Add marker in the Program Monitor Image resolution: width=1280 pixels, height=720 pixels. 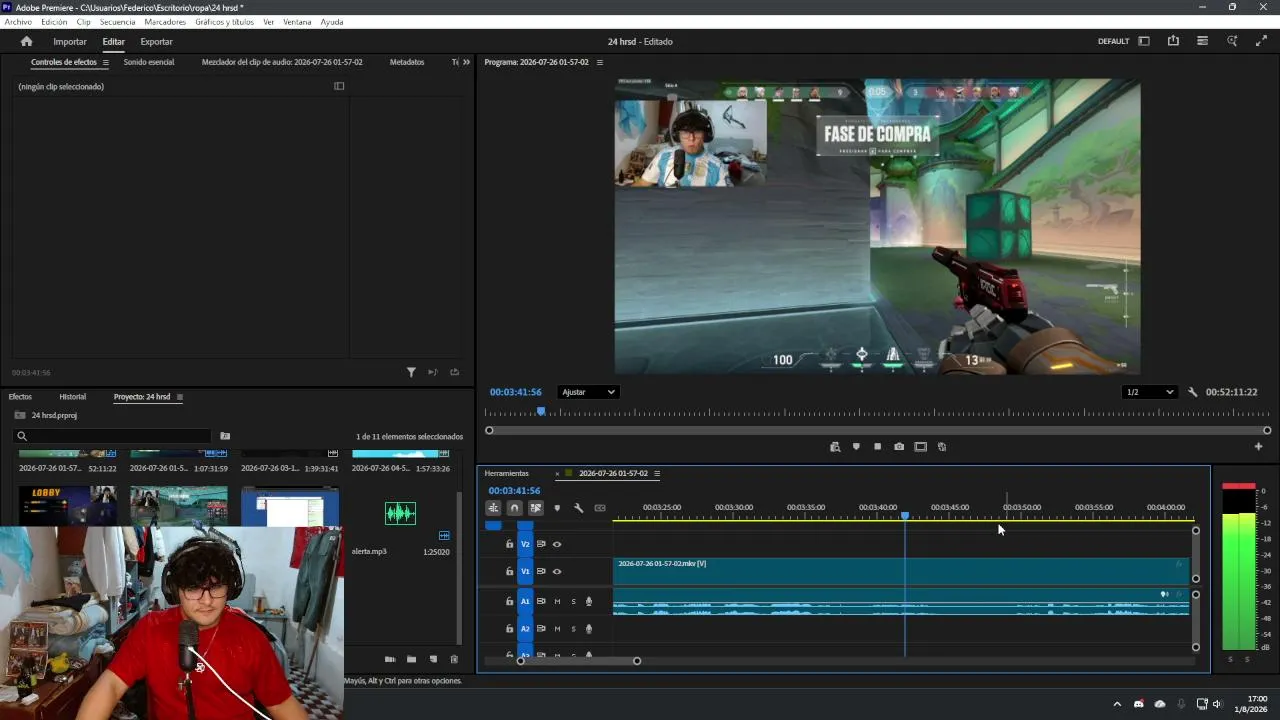click(856, 447)
